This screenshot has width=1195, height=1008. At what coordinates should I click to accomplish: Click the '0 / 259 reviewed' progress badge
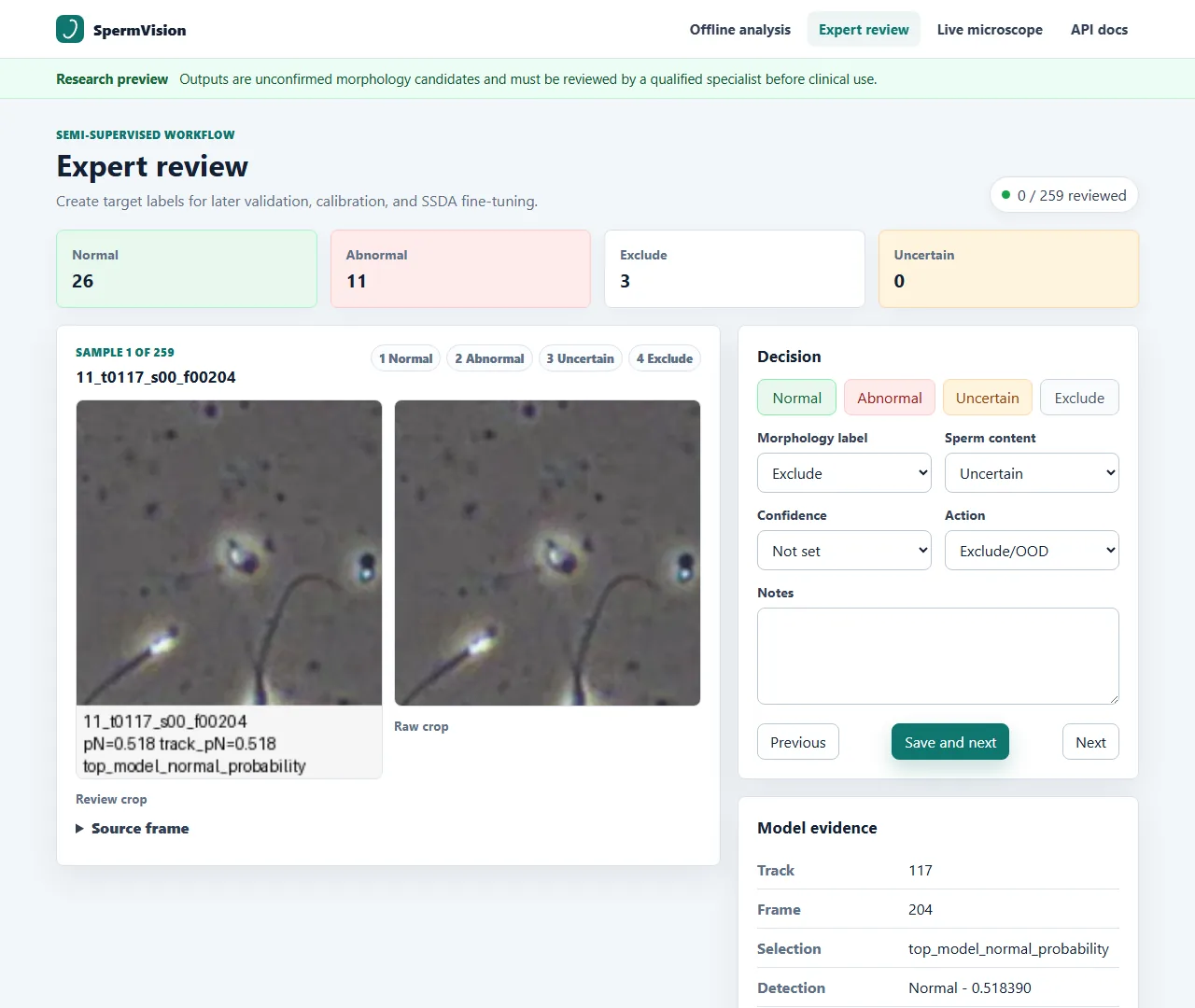[1064, 195]
